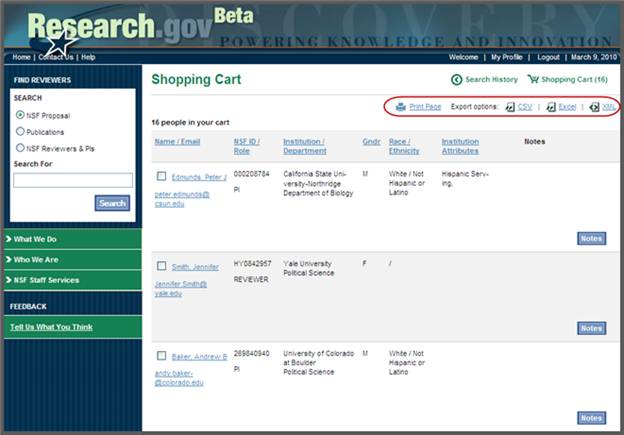Click the Shopping Cart icon in header
Image resolution: width=624 pixels, height=435 pixels.
point(533,80)
